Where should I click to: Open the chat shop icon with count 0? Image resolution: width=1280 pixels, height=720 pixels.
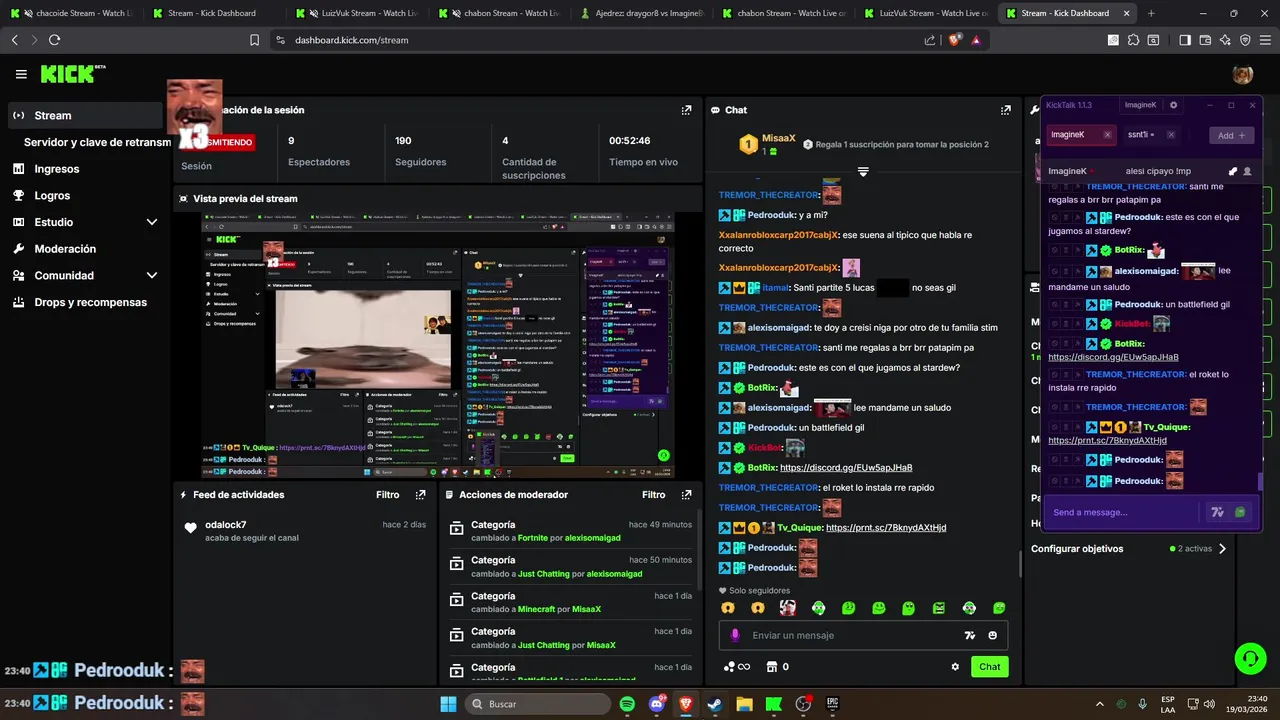point(777,667)
